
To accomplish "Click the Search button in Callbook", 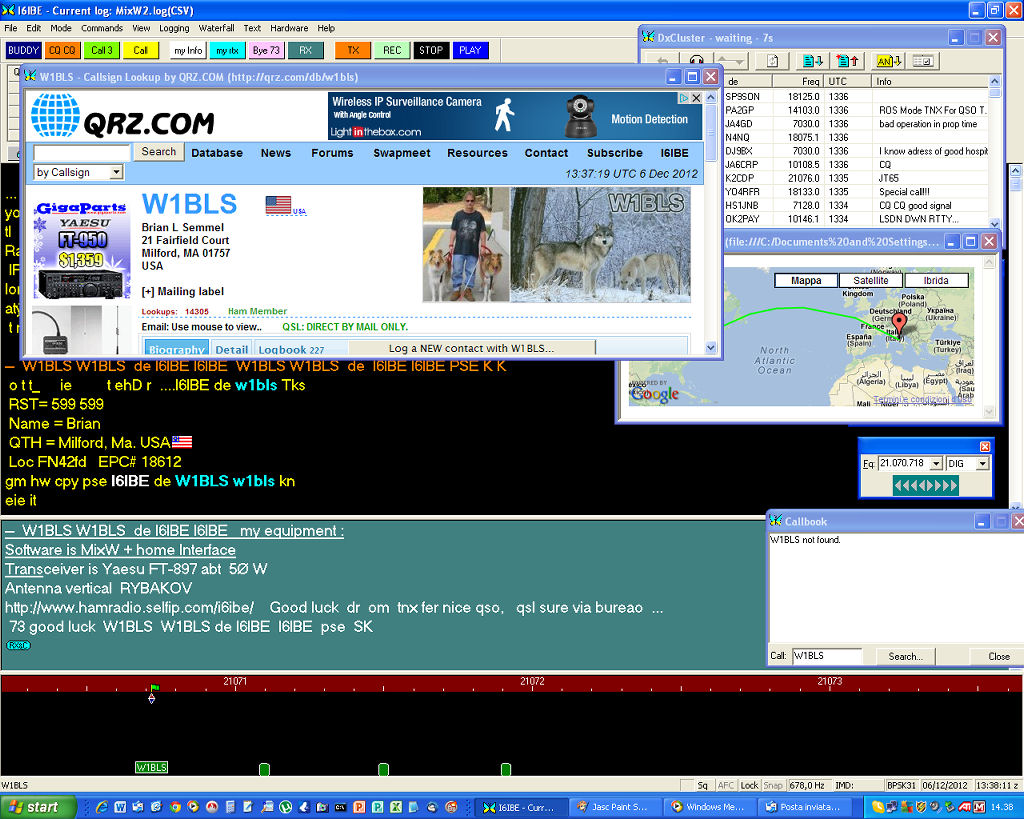I will coord(905,656).
